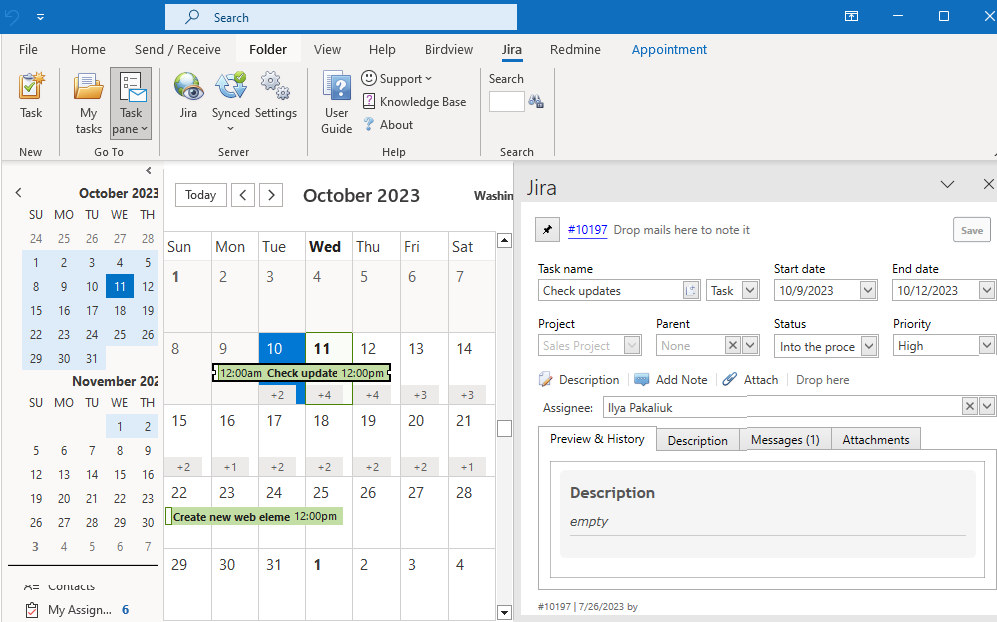Open My tasks folder icon
997x622 pixels.
point(88,103)
